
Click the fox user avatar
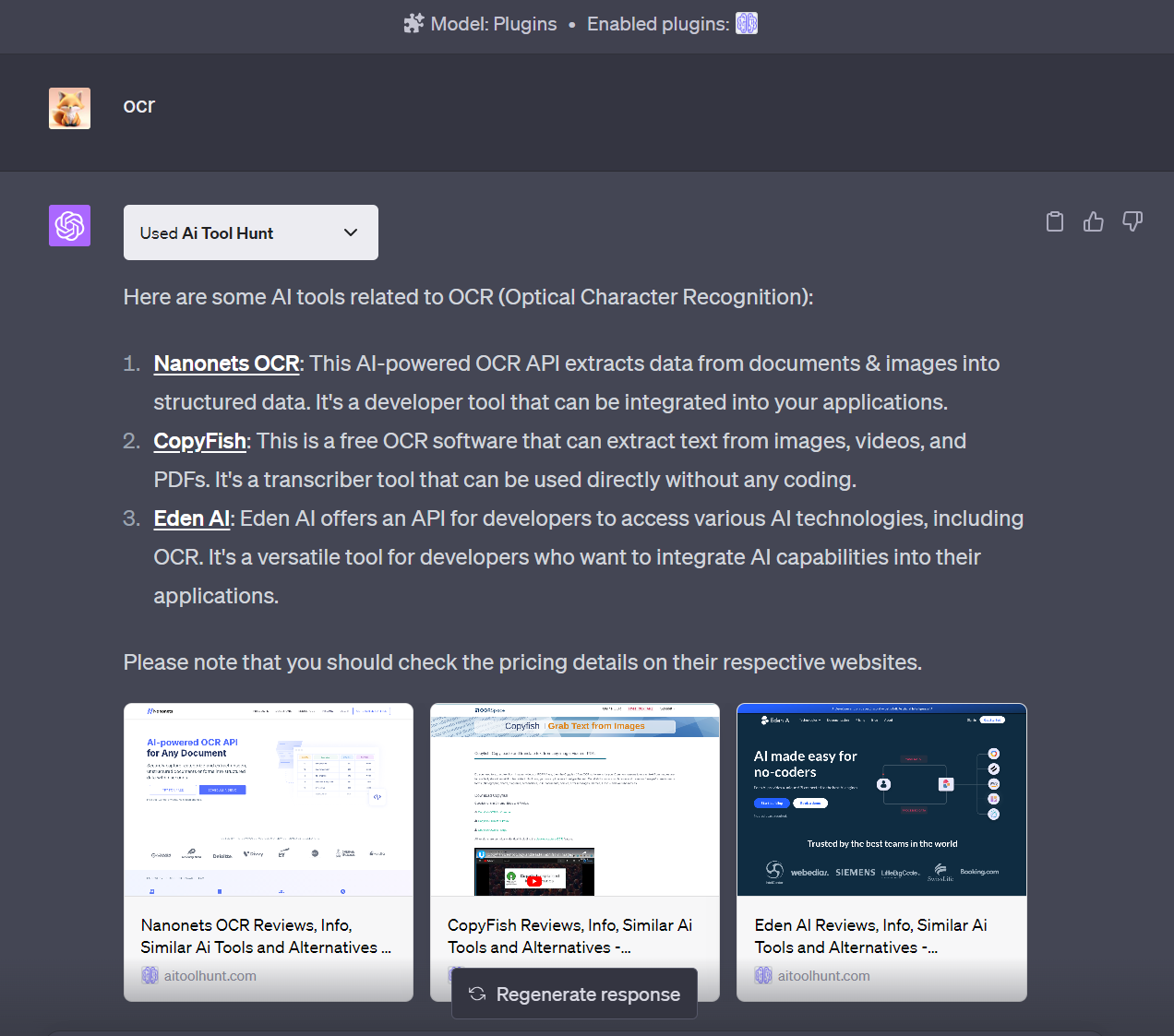[69, 109]
